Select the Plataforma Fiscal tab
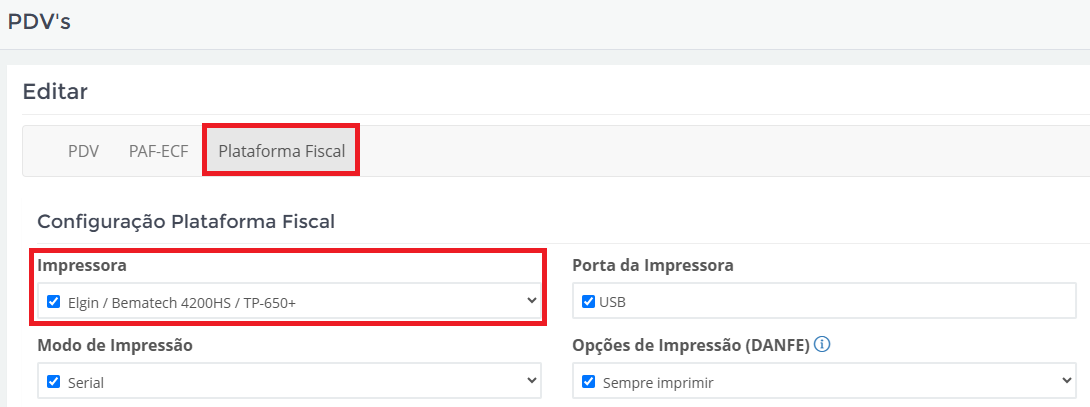The height and width of the screenshot is (407, 1090). (x=282, y=151)
